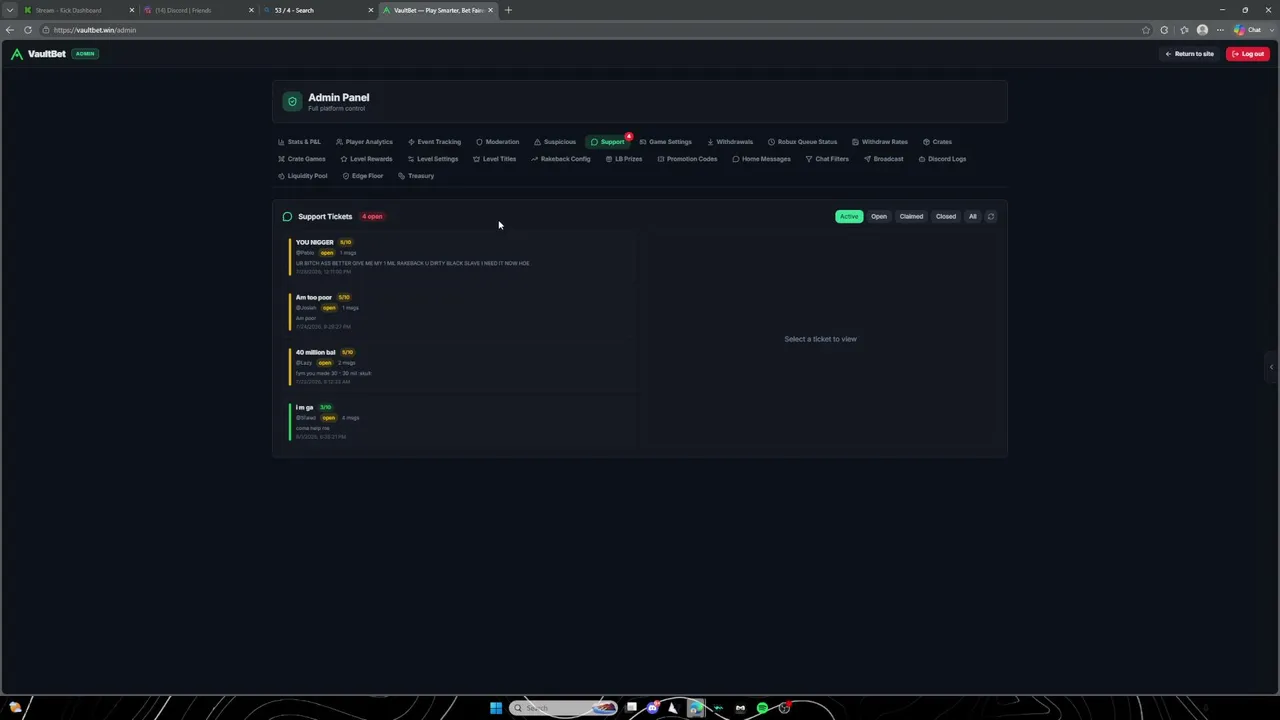Expand the right-edge side panel handle
The width and height of the screenshot is (1280, 720).
pyautogui.click(x=1272, y=367)
